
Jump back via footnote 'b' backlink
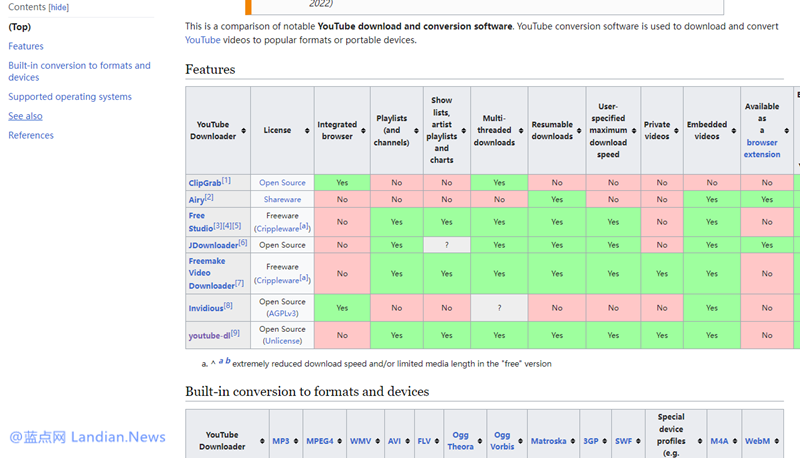(228, 361)
